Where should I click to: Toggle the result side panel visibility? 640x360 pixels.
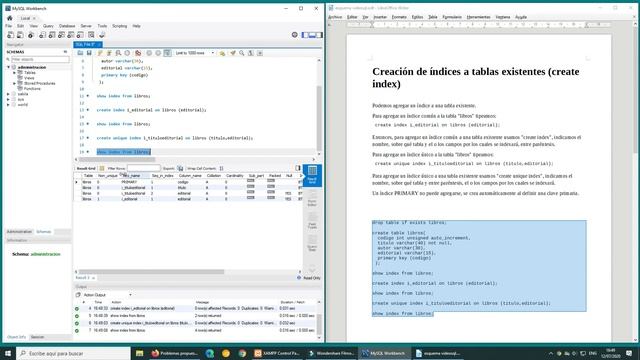(298, 168)
